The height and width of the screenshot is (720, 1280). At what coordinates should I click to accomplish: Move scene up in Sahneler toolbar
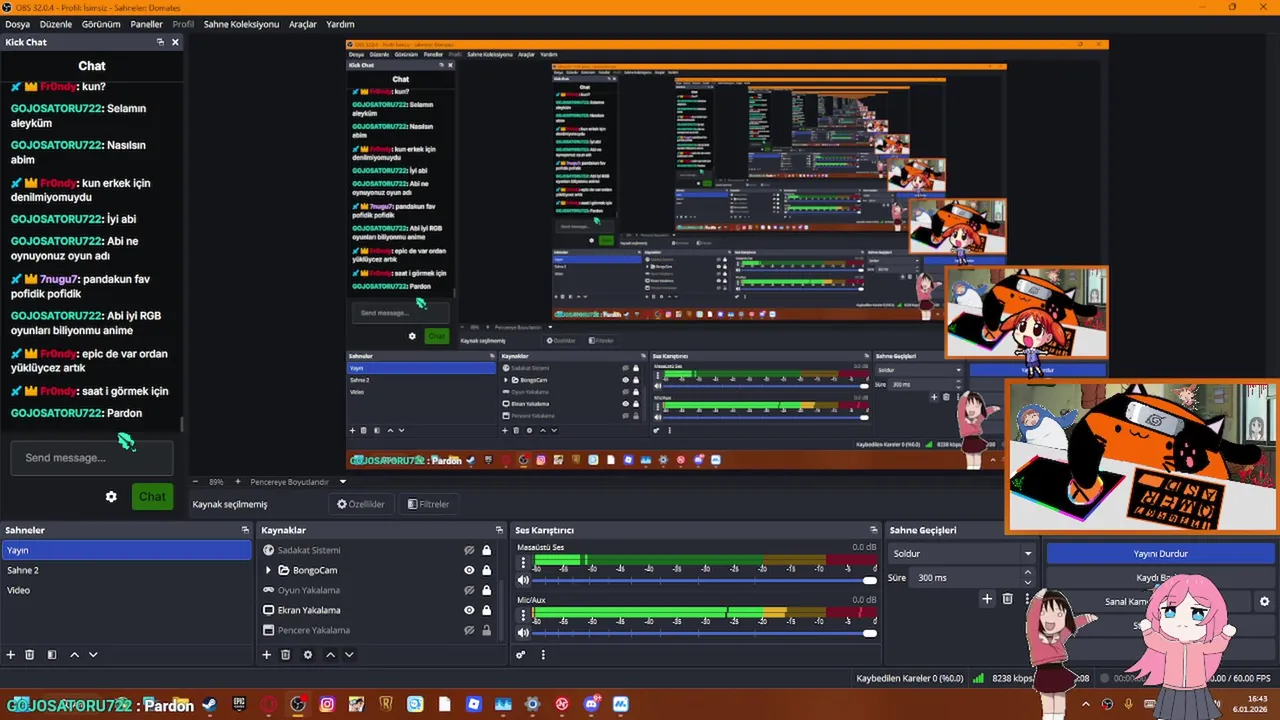[x=74, y=655]
